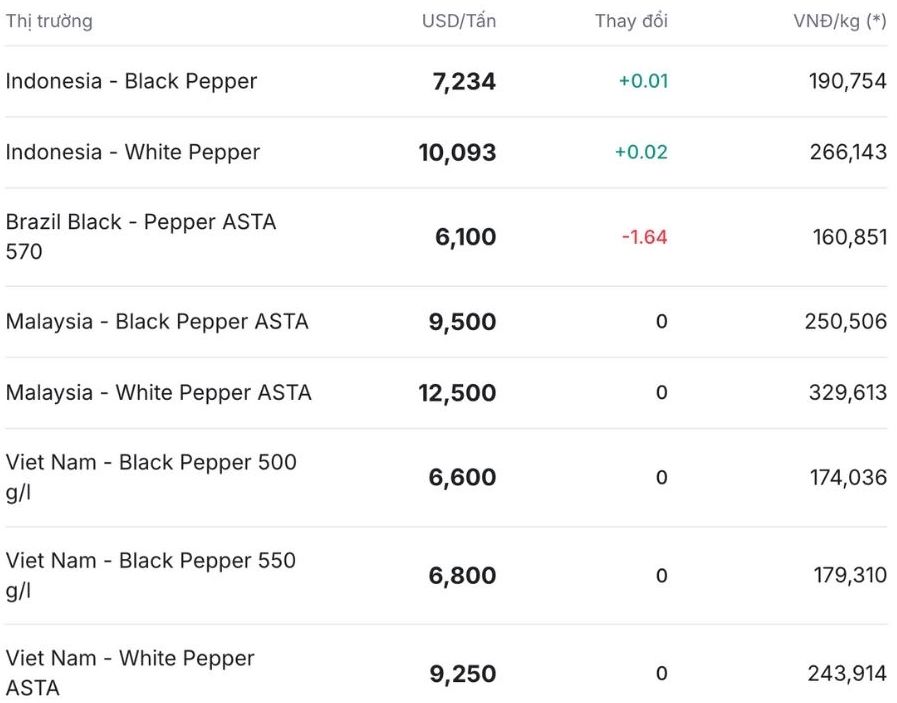Image resolution: width=897 pixels, height=703 pixels.
Task: Open the Brazil Black - Pepper ASTA 570 entry
Action: 140,237
